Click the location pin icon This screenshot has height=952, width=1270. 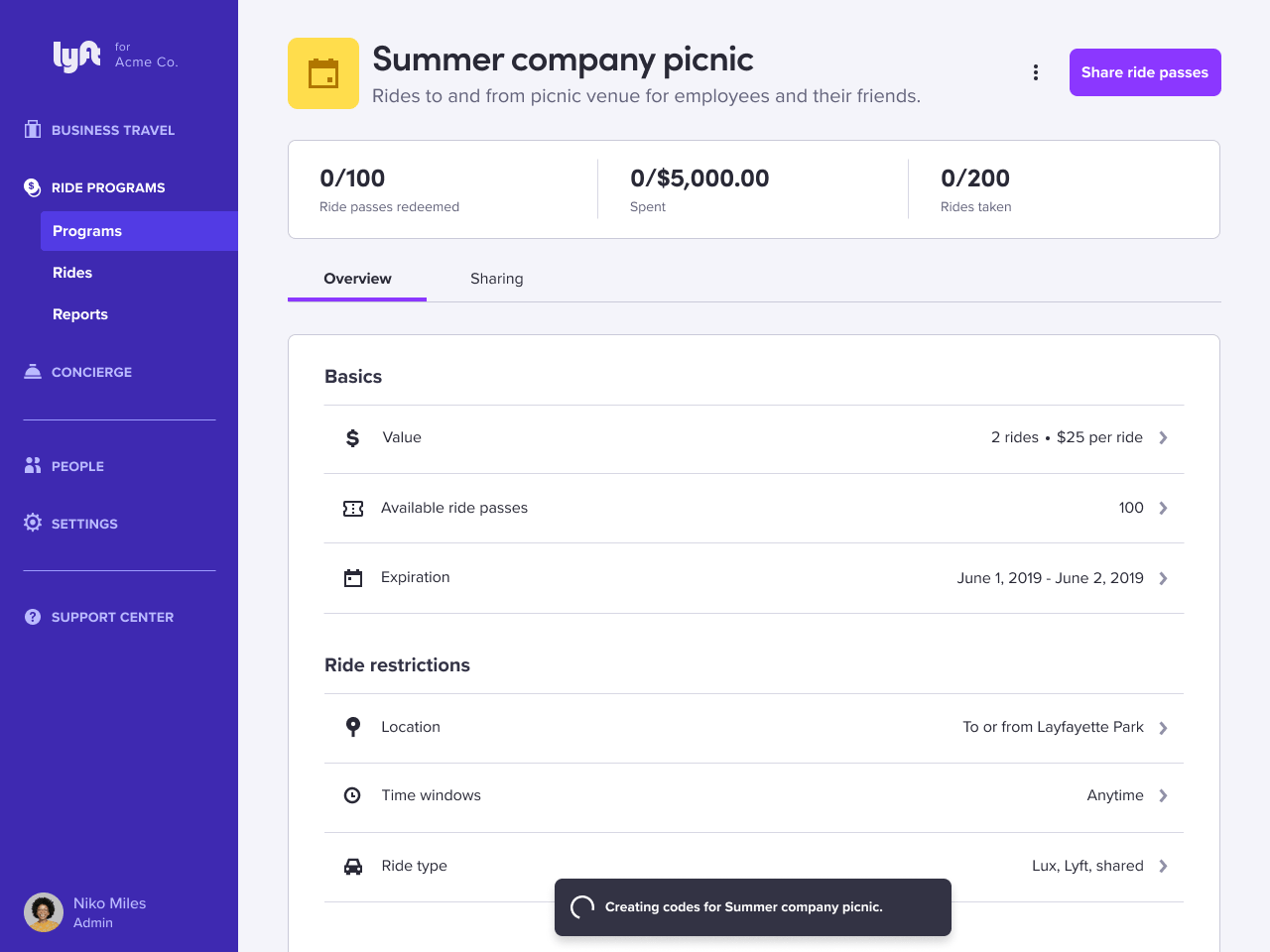coord(352,727)
